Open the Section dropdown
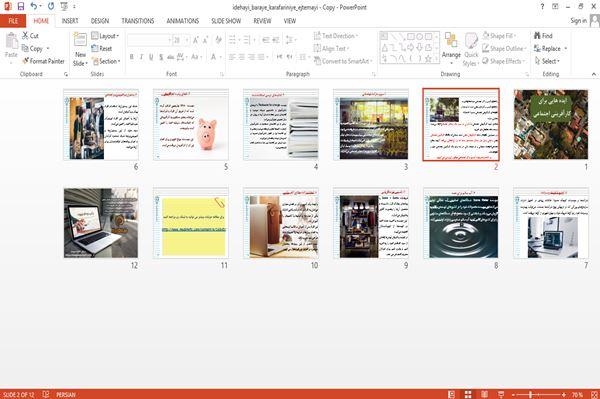 coord(106,61)
